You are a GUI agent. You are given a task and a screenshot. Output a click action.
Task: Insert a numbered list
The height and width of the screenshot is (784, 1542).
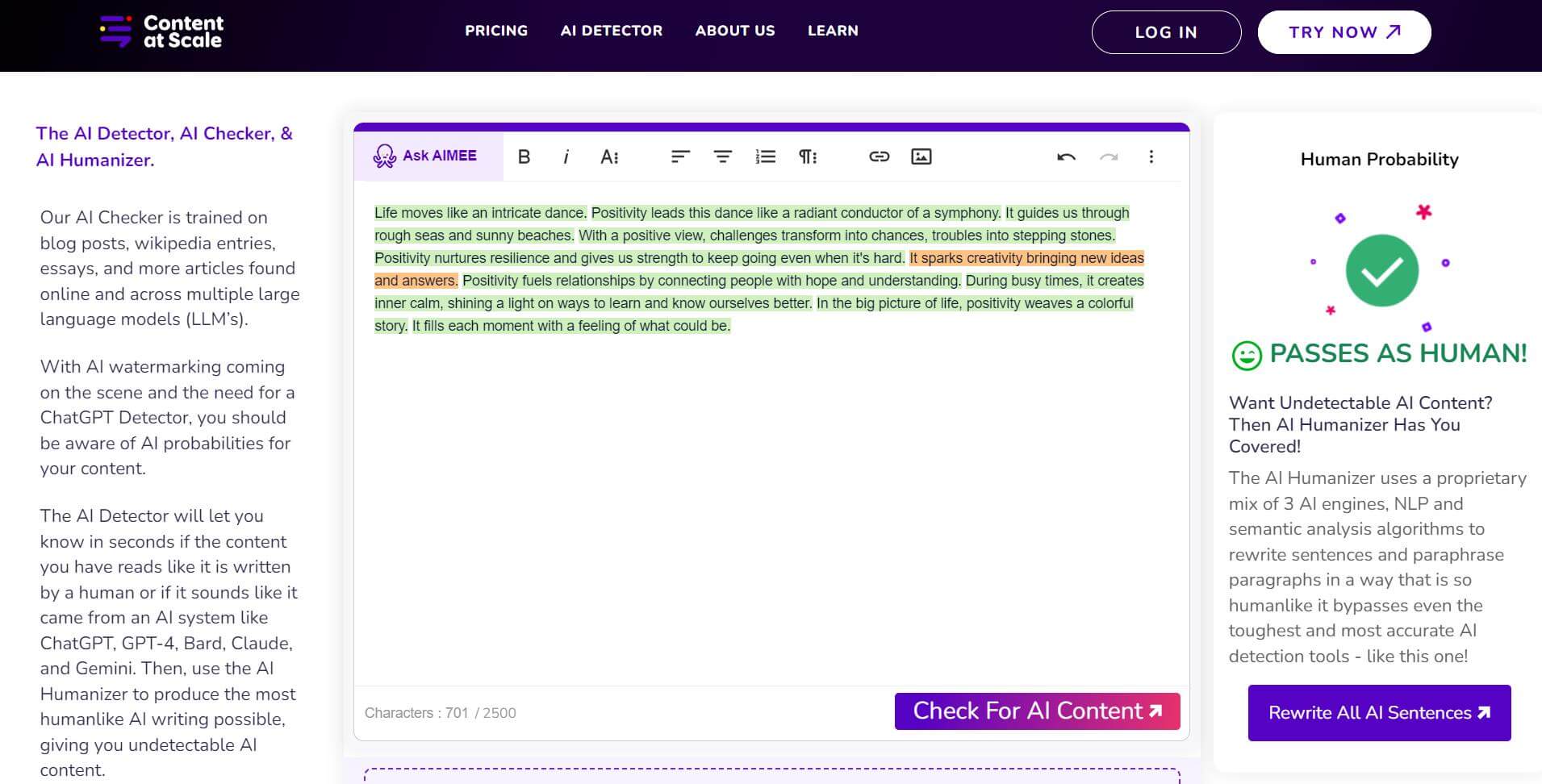point(765,156)
